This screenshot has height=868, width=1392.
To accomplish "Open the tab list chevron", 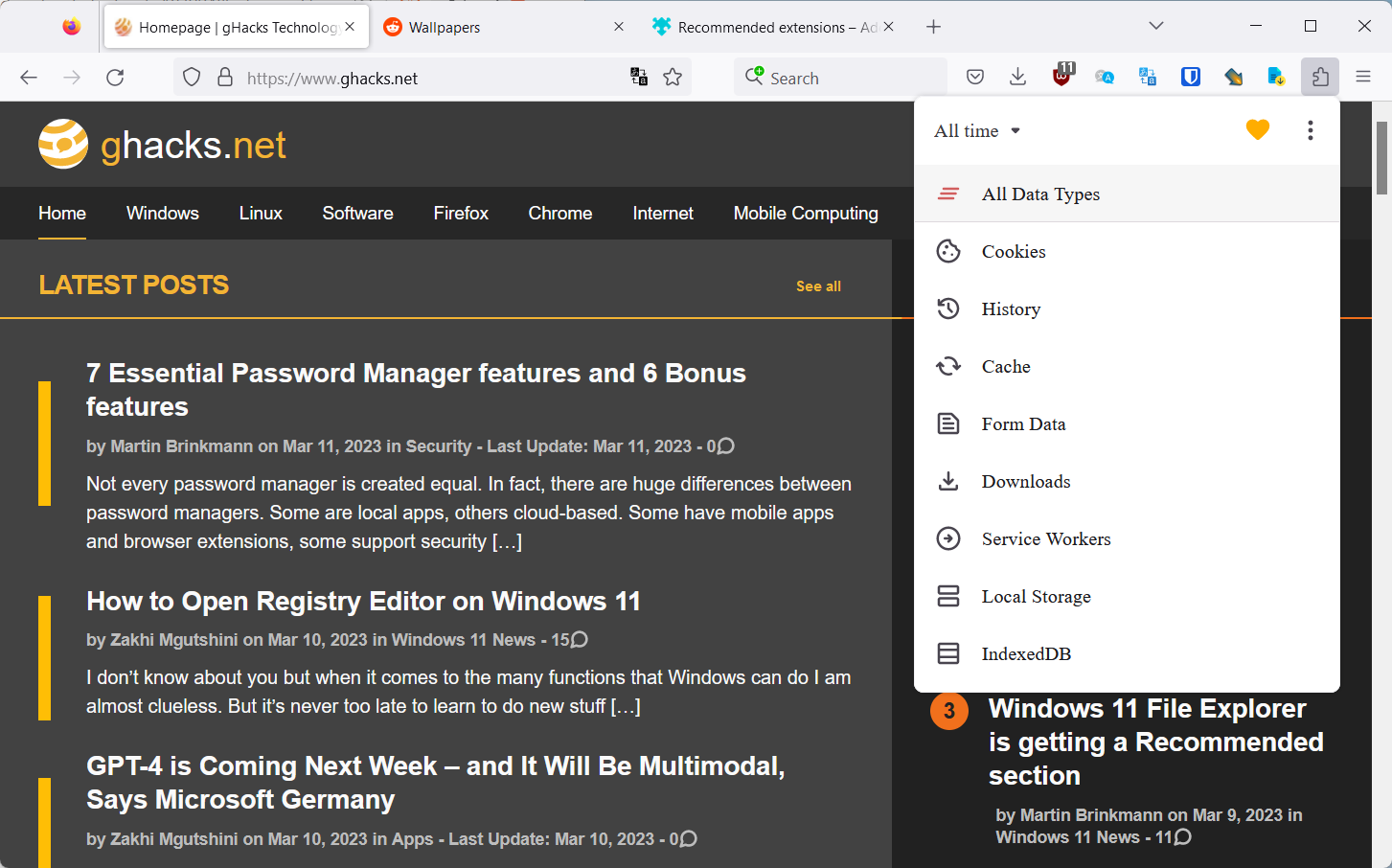I will point(1155,25).
